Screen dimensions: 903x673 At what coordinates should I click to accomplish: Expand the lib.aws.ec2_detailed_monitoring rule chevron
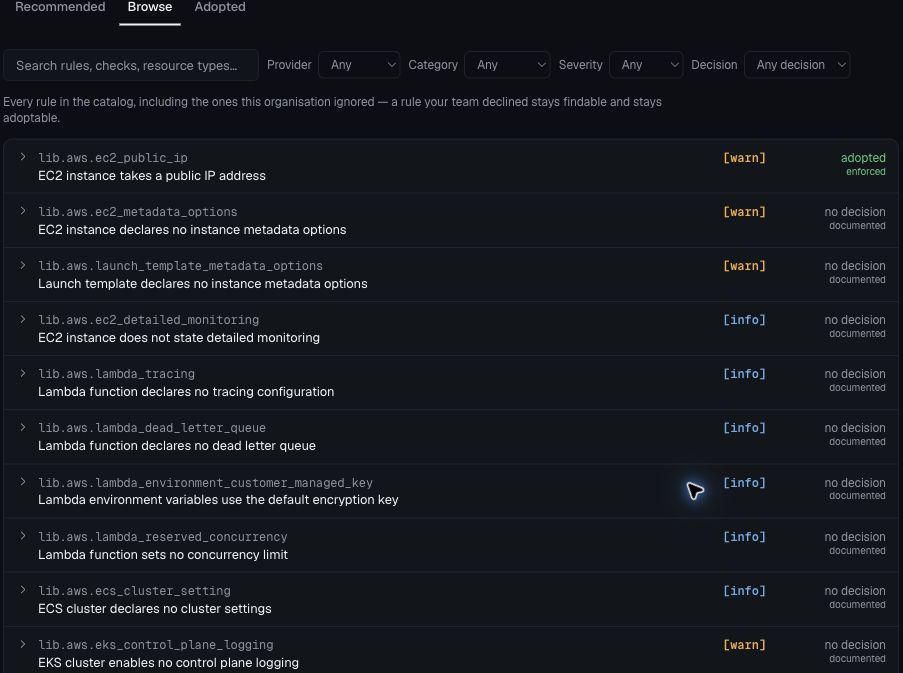23,319
